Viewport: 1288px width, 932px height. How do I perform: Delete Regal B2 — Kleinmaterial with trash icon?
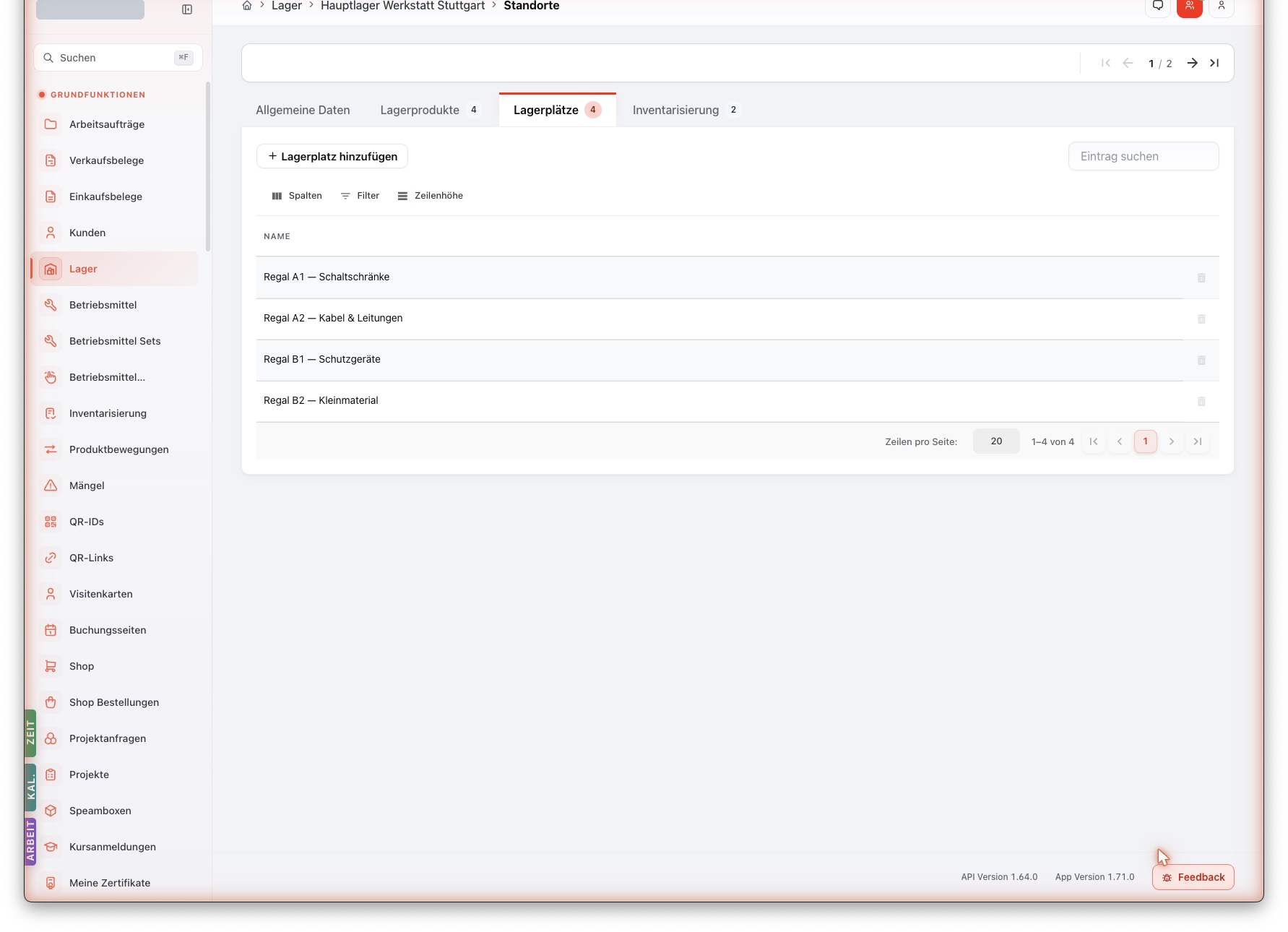coord(1201,401)
